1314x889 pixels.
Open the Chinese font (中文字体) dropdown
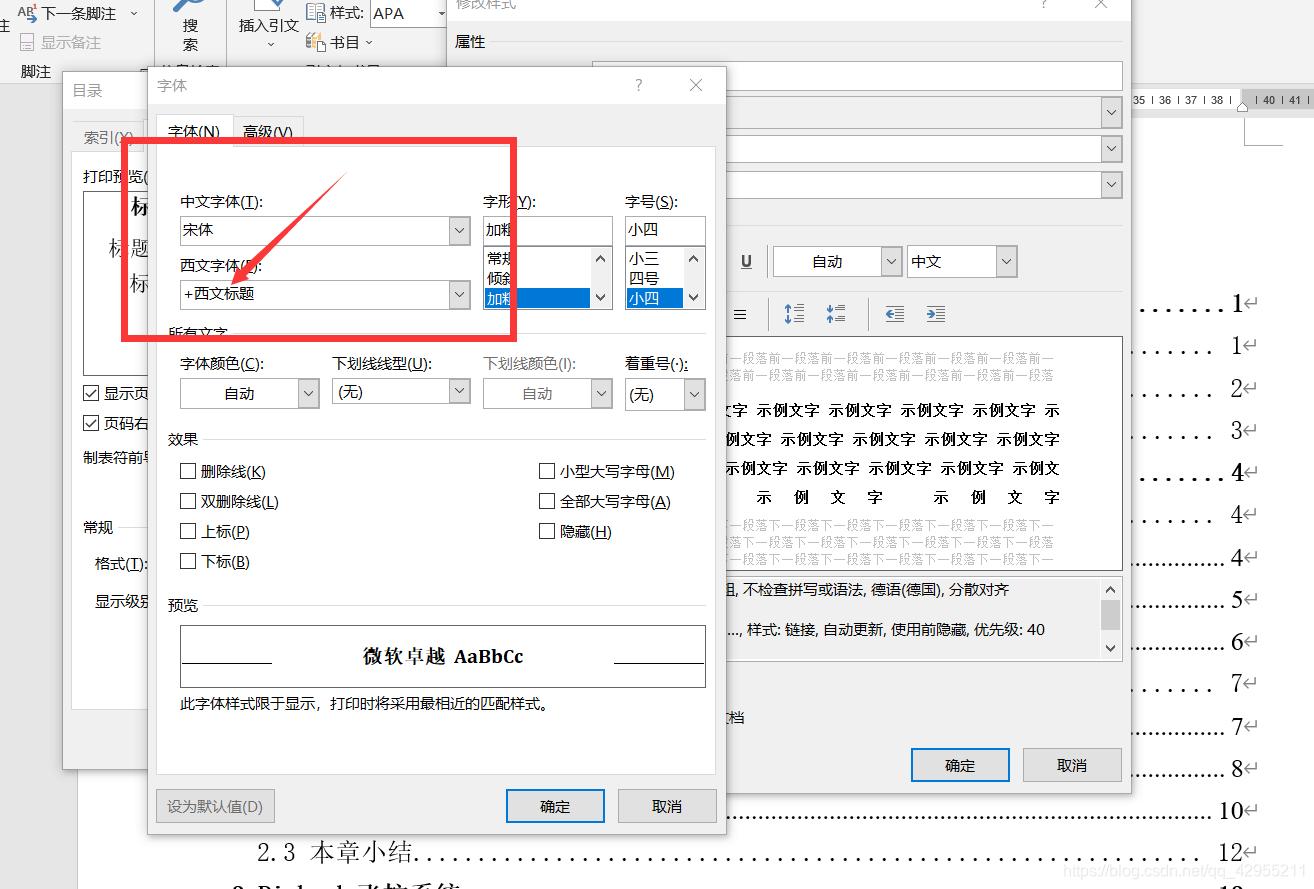459,230
